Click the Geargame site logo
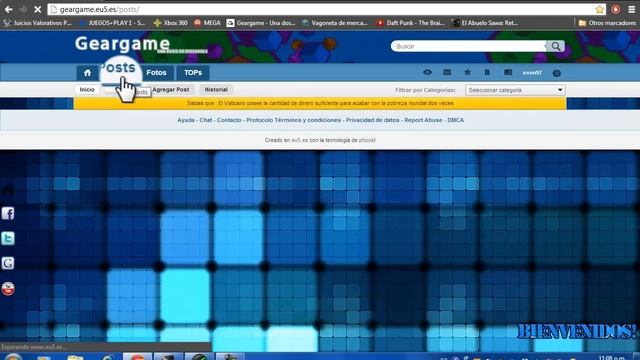 coord(122,44)
